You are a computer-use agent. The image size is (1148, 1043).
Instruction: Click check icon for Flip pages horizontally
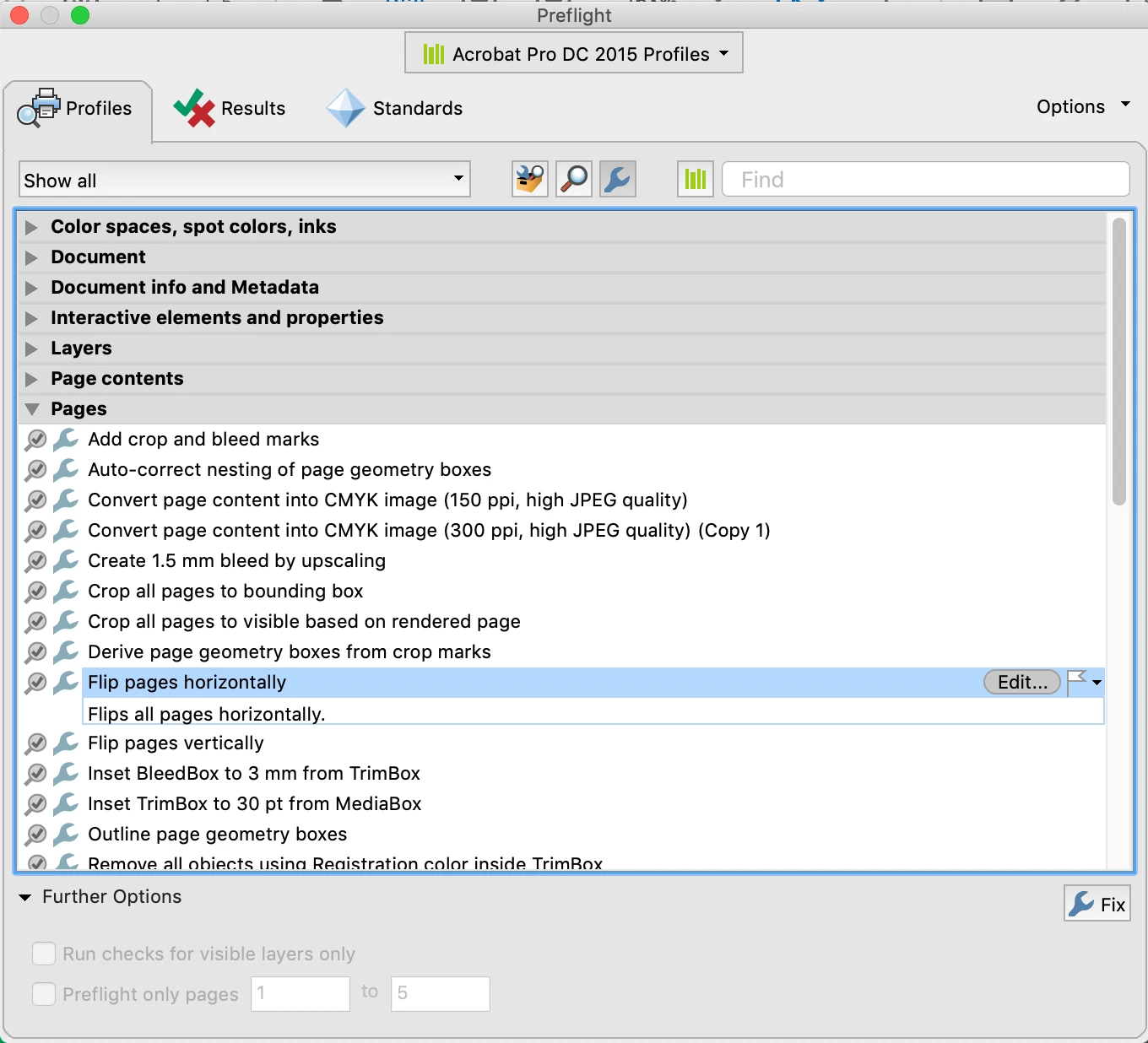click(35, 682)
